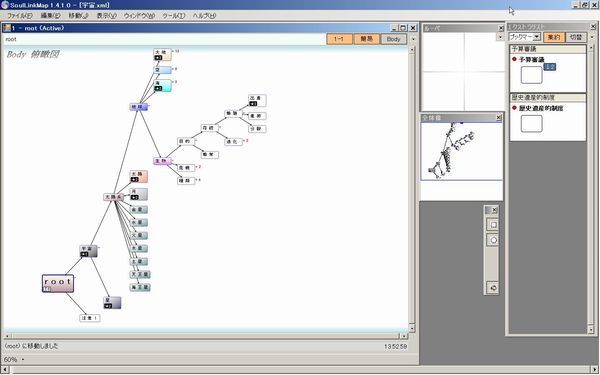
Task: Select the 海王星 node
Action: (140, 287)
